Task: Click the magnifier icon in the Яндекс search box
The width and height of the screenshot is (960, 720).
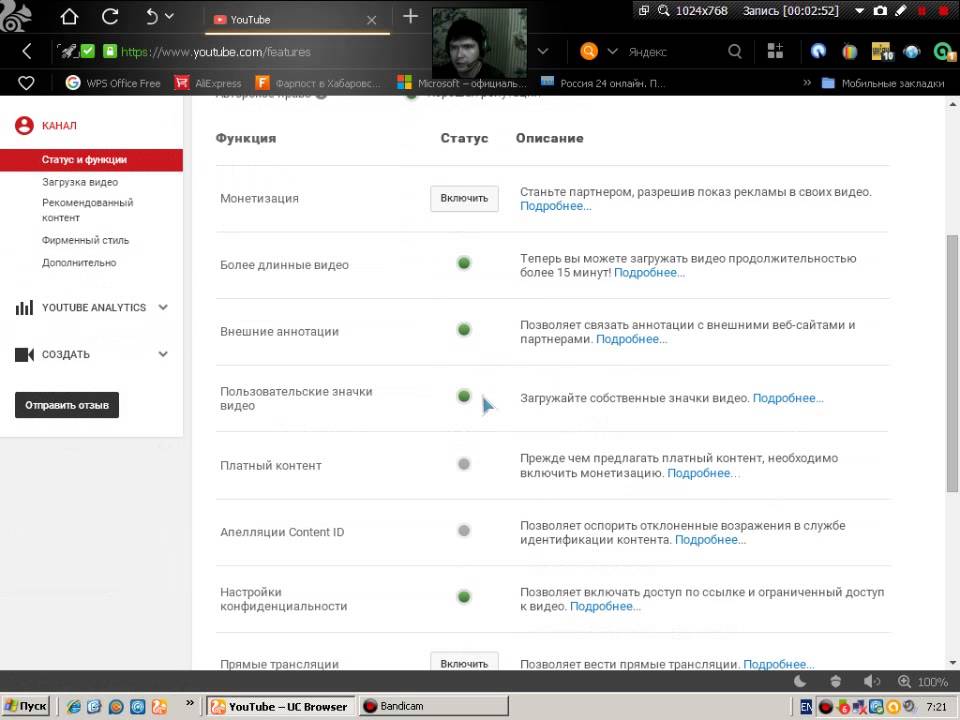Action: [x=735, y=51]
